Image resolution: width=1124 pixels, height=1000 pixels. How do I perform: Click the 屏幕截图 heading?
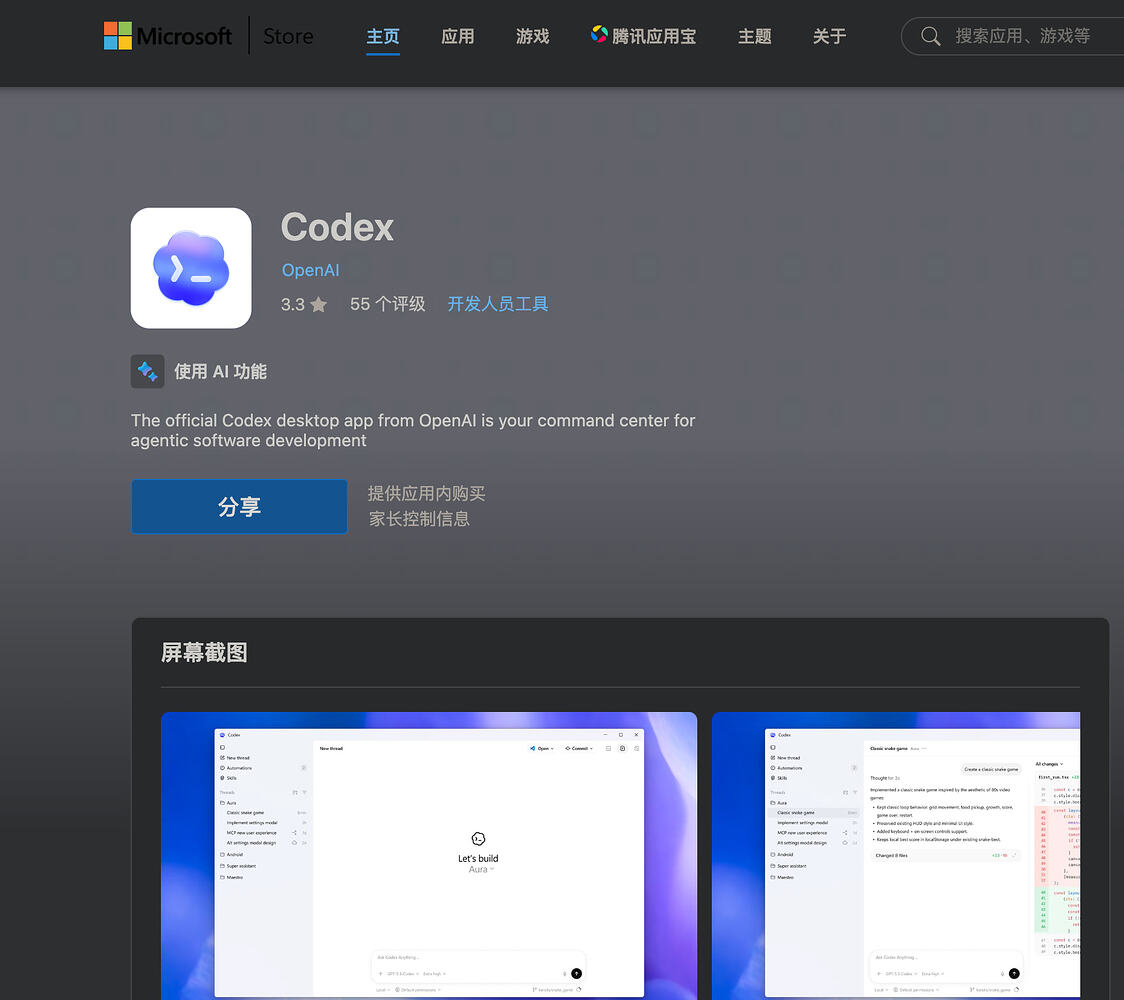204,652
